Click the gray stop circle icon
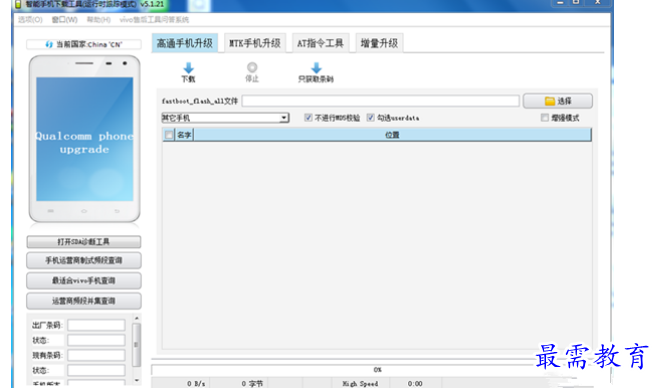Screen dimensions: 657x388 tap(252, 67)
